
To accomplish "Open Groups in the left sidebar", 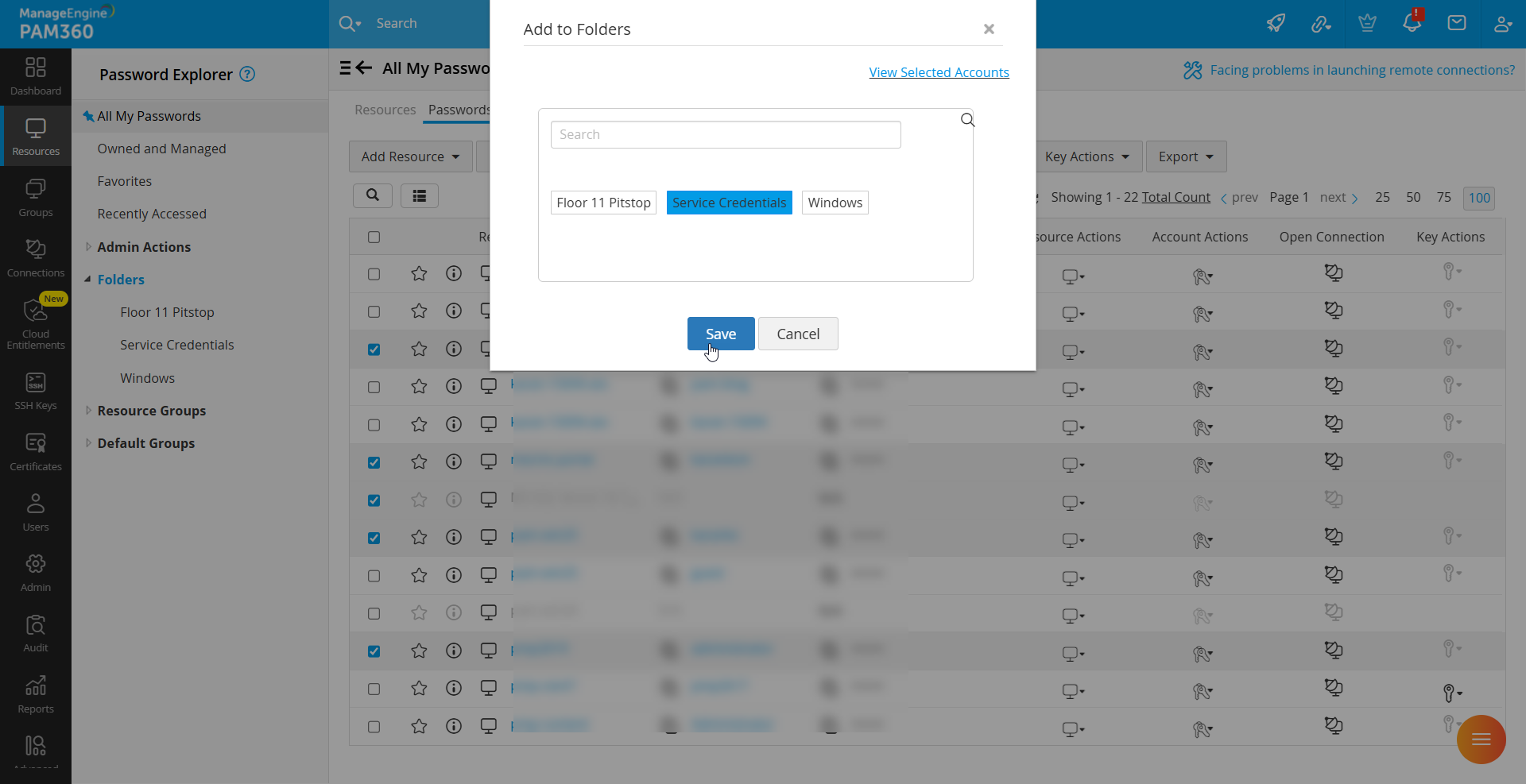I will click(x=36, y=199).
